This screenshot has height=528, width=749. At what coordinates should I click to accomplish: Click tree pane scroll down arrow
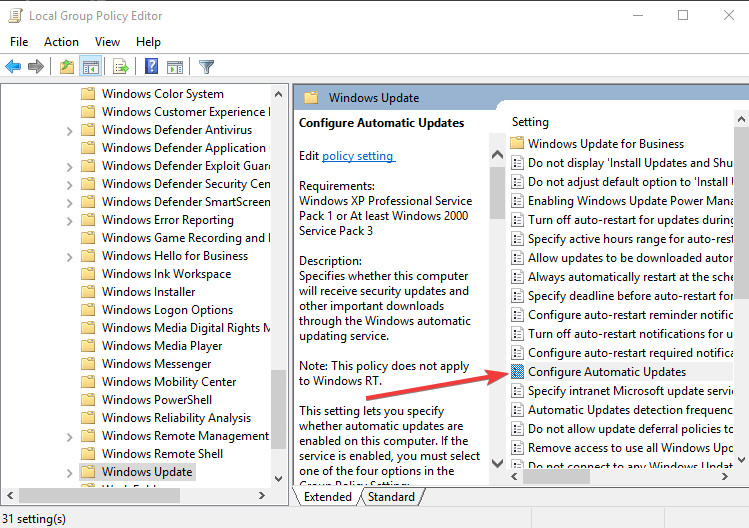pyautogui.click(x=278, y=478)
